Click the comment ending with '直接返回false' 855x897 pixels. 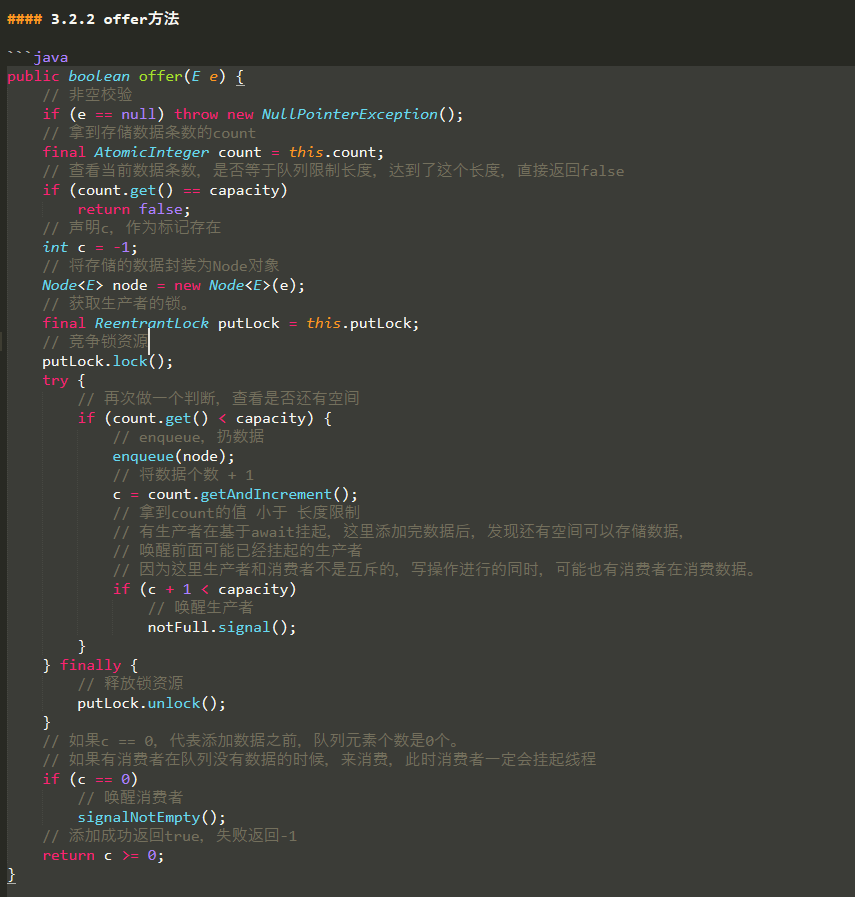[333, 170]
